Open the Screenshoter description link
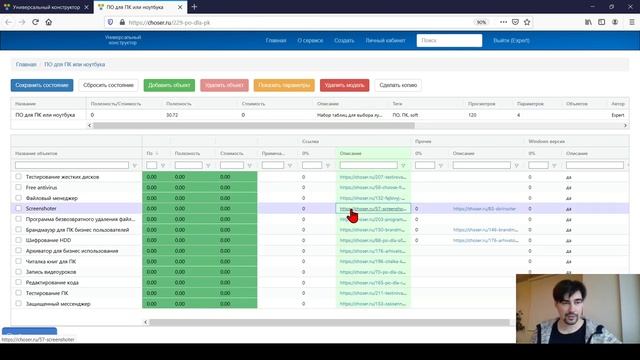This screenshot has height=360, width=640. [373, 209]
